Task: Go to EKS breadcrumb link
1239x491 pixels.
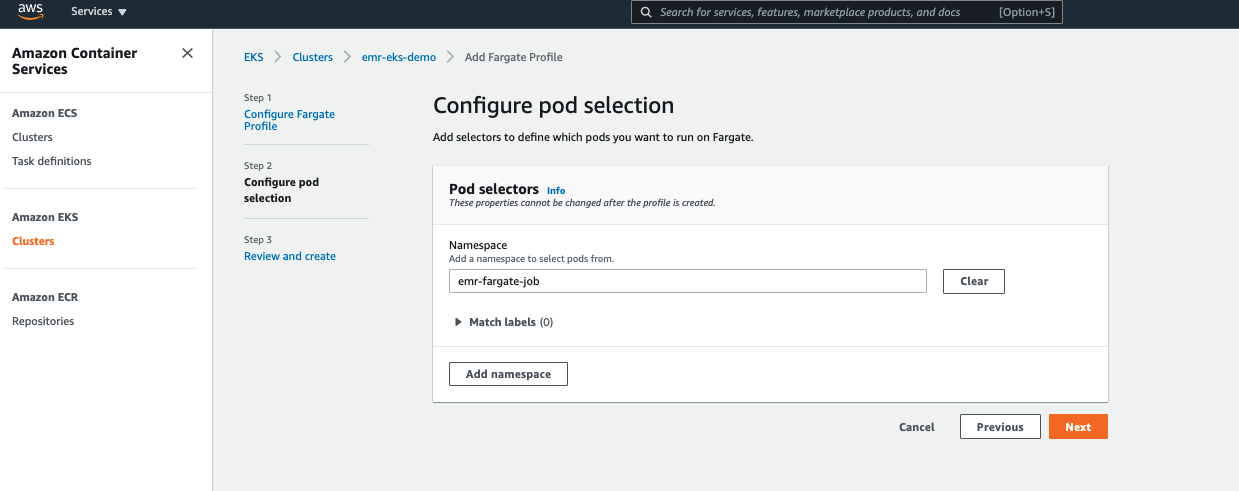Action: tap(254, 57)
